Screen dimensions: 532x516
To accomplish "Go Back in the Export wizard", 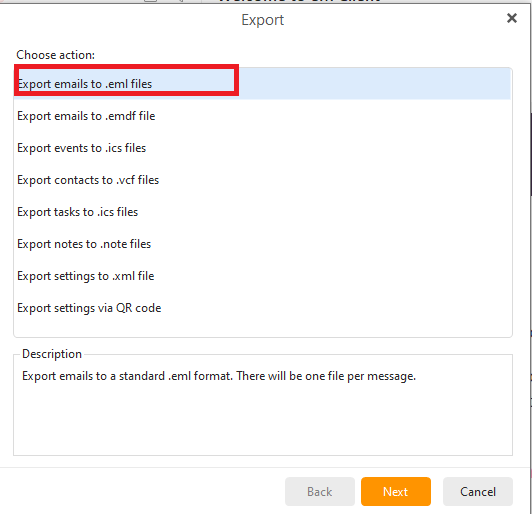I will (320, 492).
